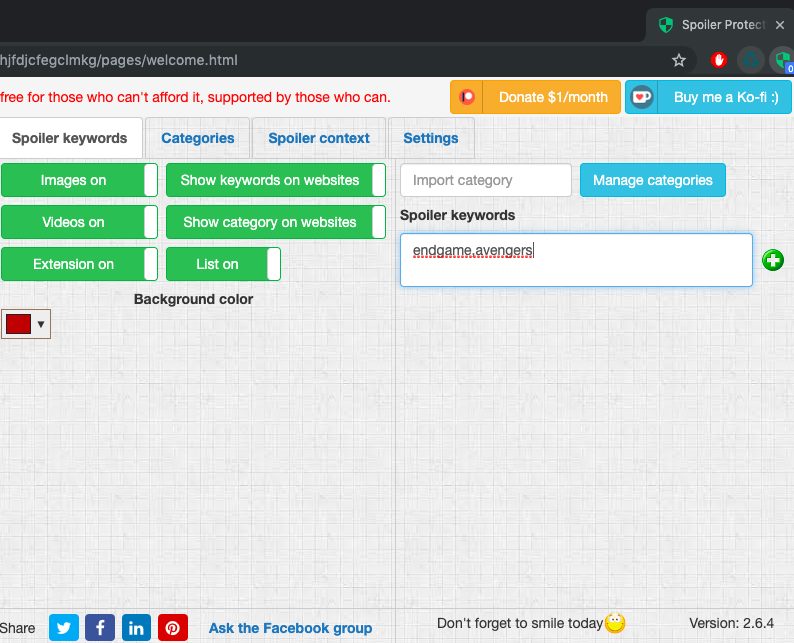Click the red hand extension icon
Viewport: 794px width, 643px height.
click(718, 60)
